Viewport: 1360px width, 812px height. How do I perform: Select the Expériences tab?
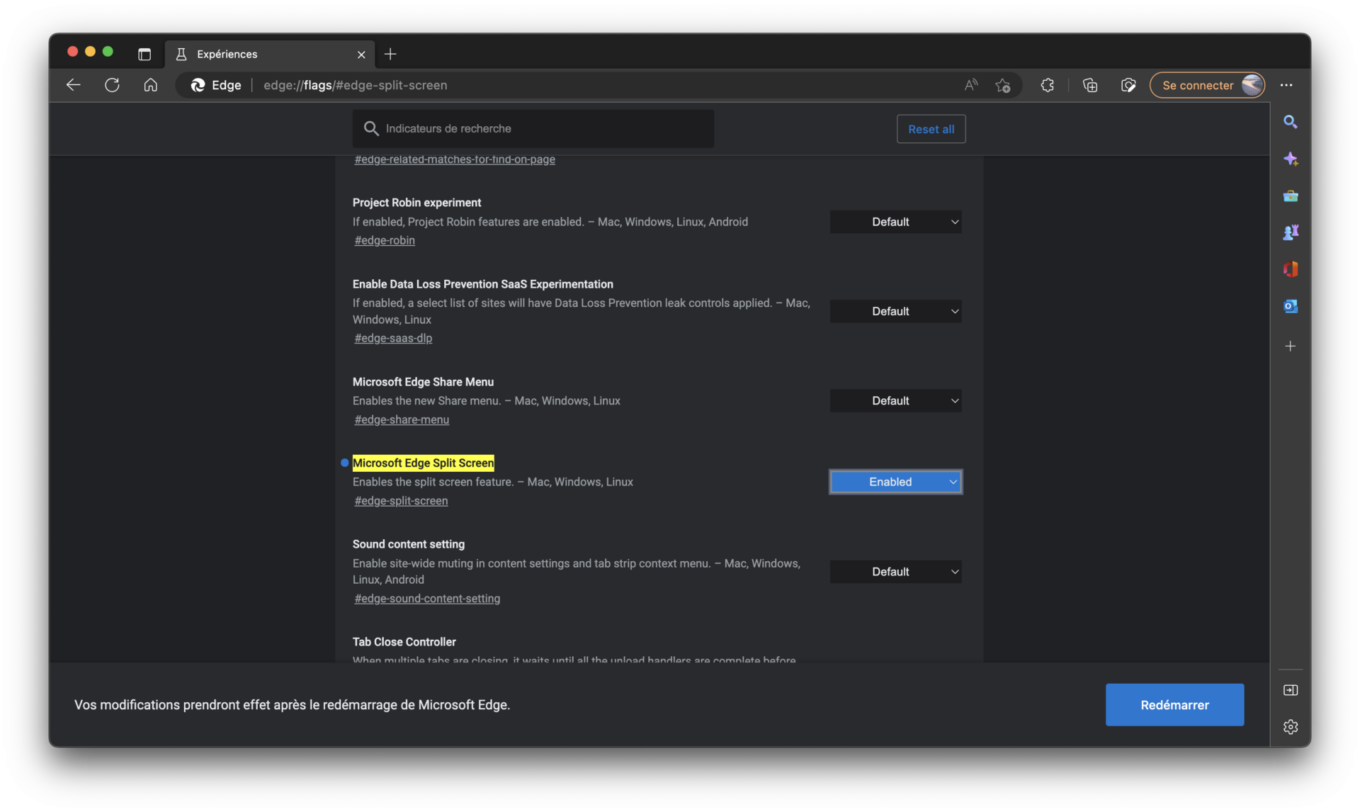click(x=268, y=54)
